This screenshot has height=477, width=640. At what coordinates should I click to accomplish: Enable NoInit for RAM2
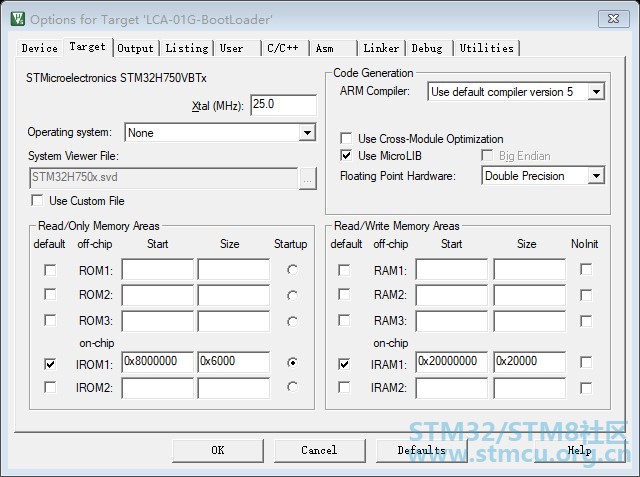pyautogui.click(x=586, y=295)
